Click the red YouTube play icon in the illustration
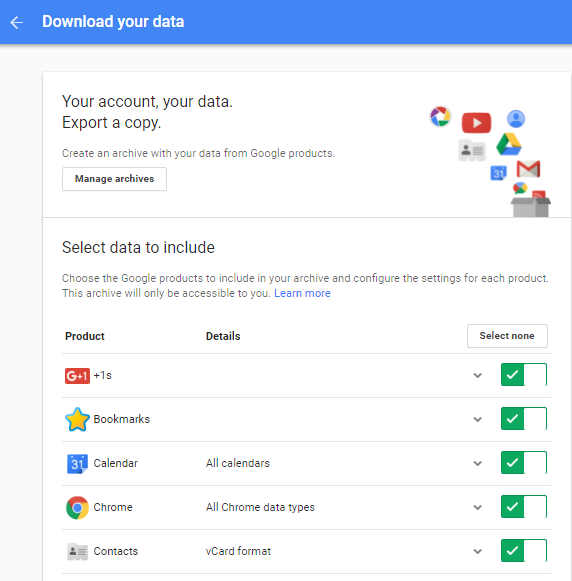 [x=476, y=123]
